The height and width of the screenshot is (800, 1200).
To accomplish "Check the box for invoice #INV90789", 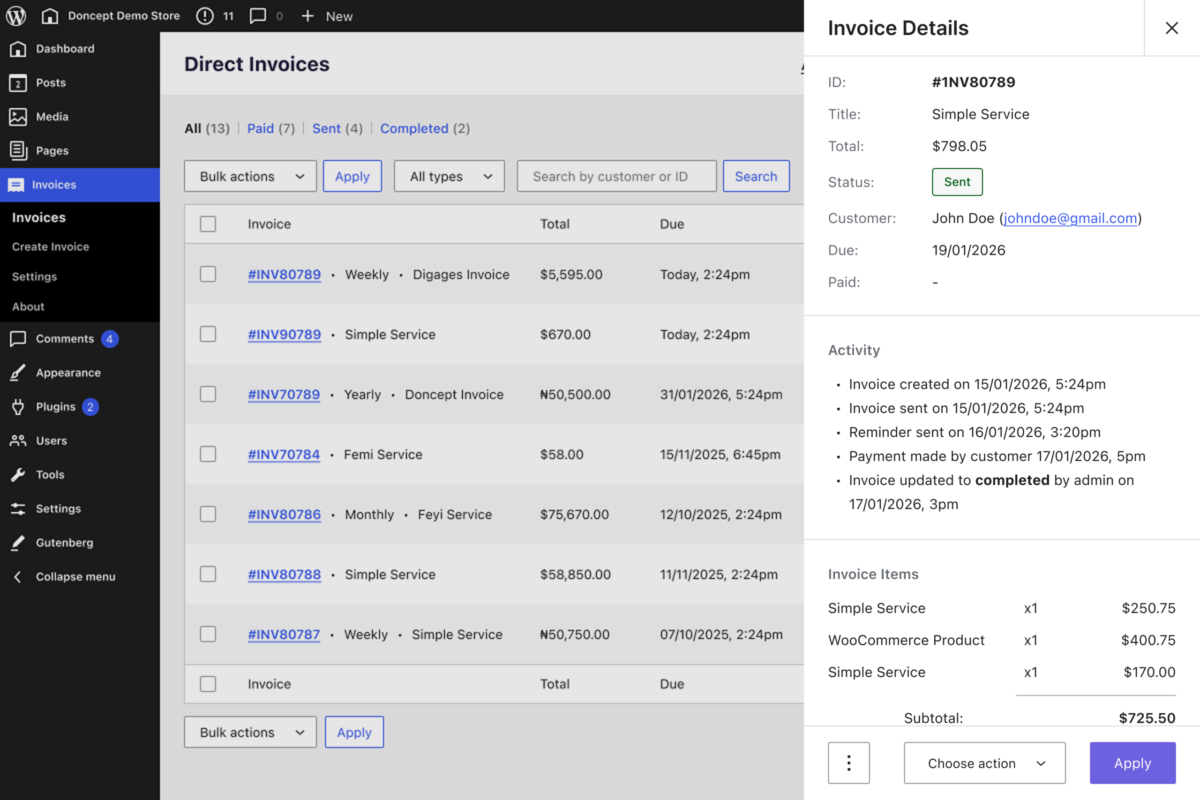I will 208,334.
